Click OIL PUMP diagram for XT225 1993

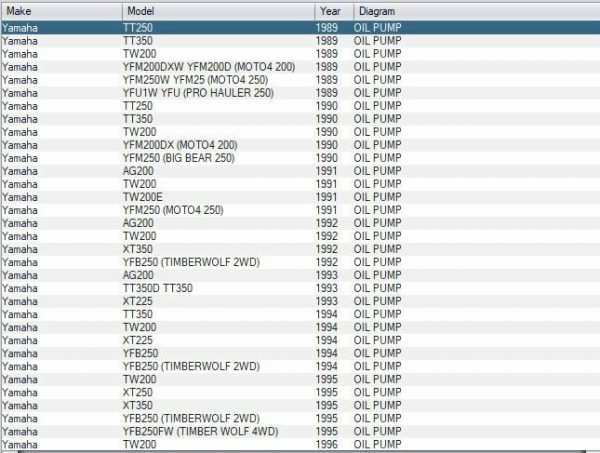377,301
